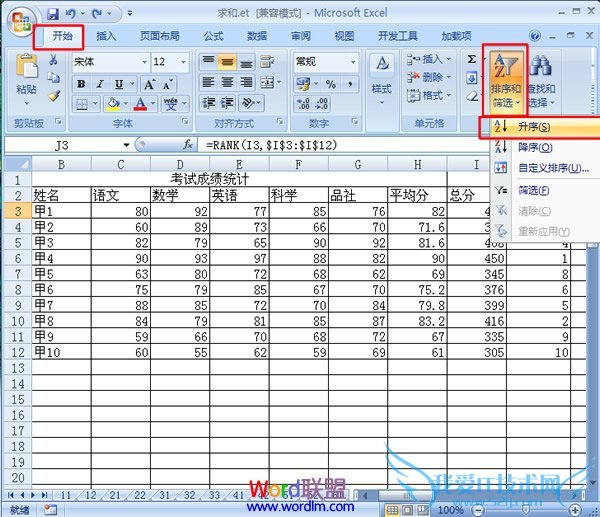The width and height of the screenshot is (600, 517).
Task: Align text to vertical middle
Action: click(x=227, y=61)
